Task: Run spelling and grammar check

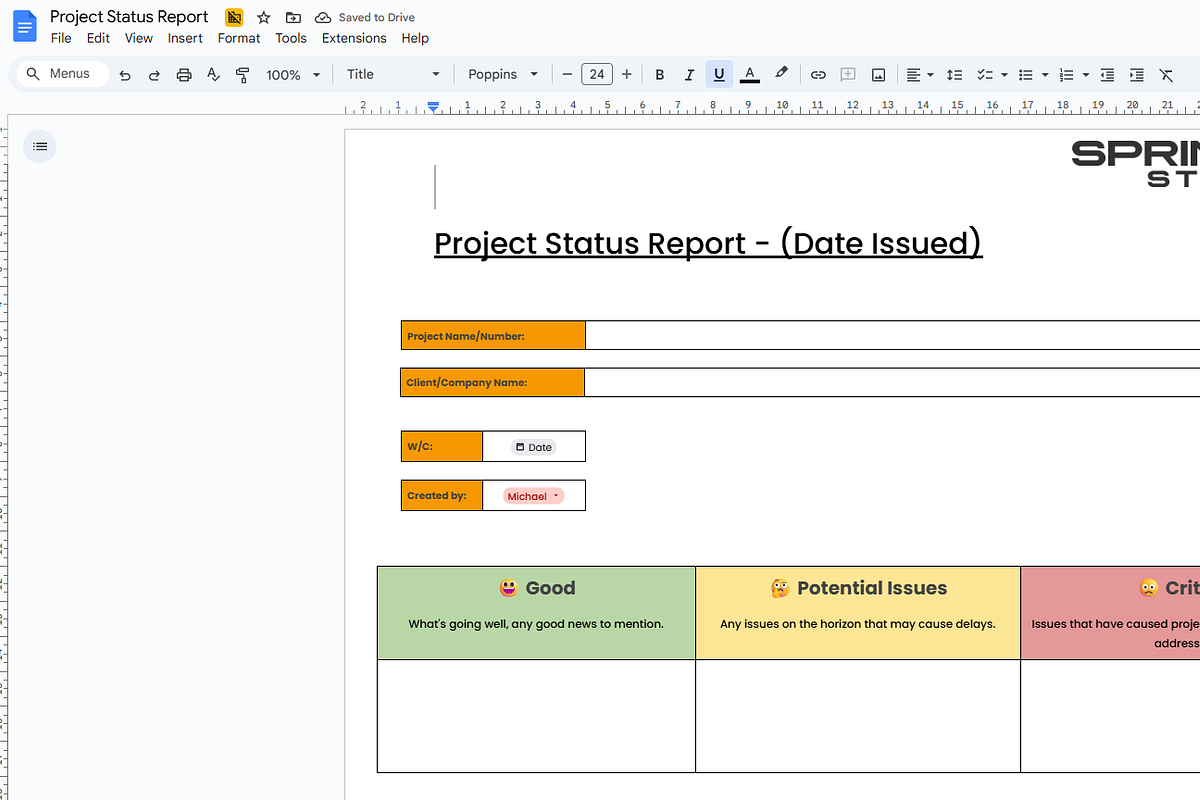Action: 213,75
